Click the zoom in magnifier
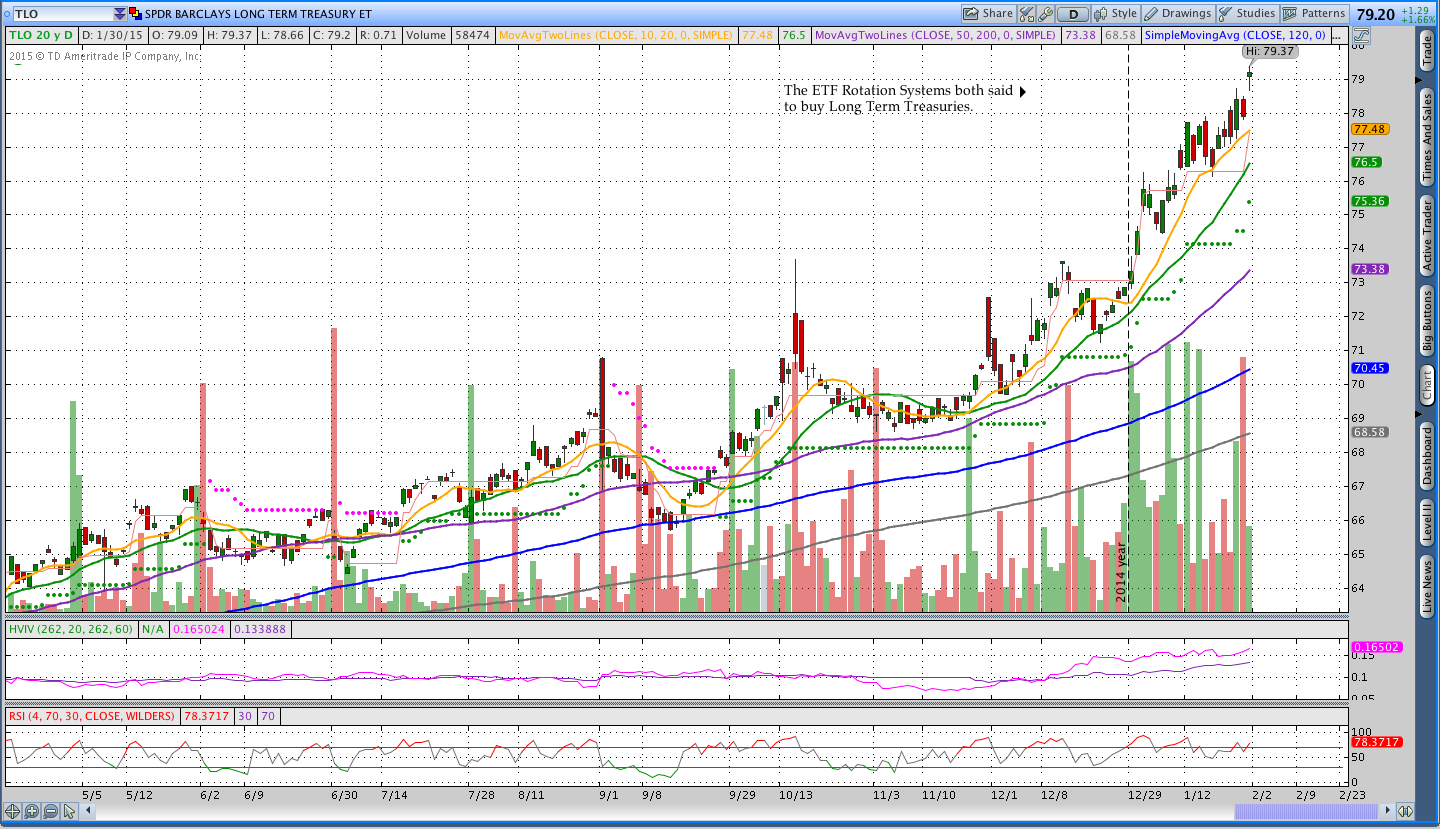Image resolution: width=1440 pixels, height=829 pixels. click(31, 811)
